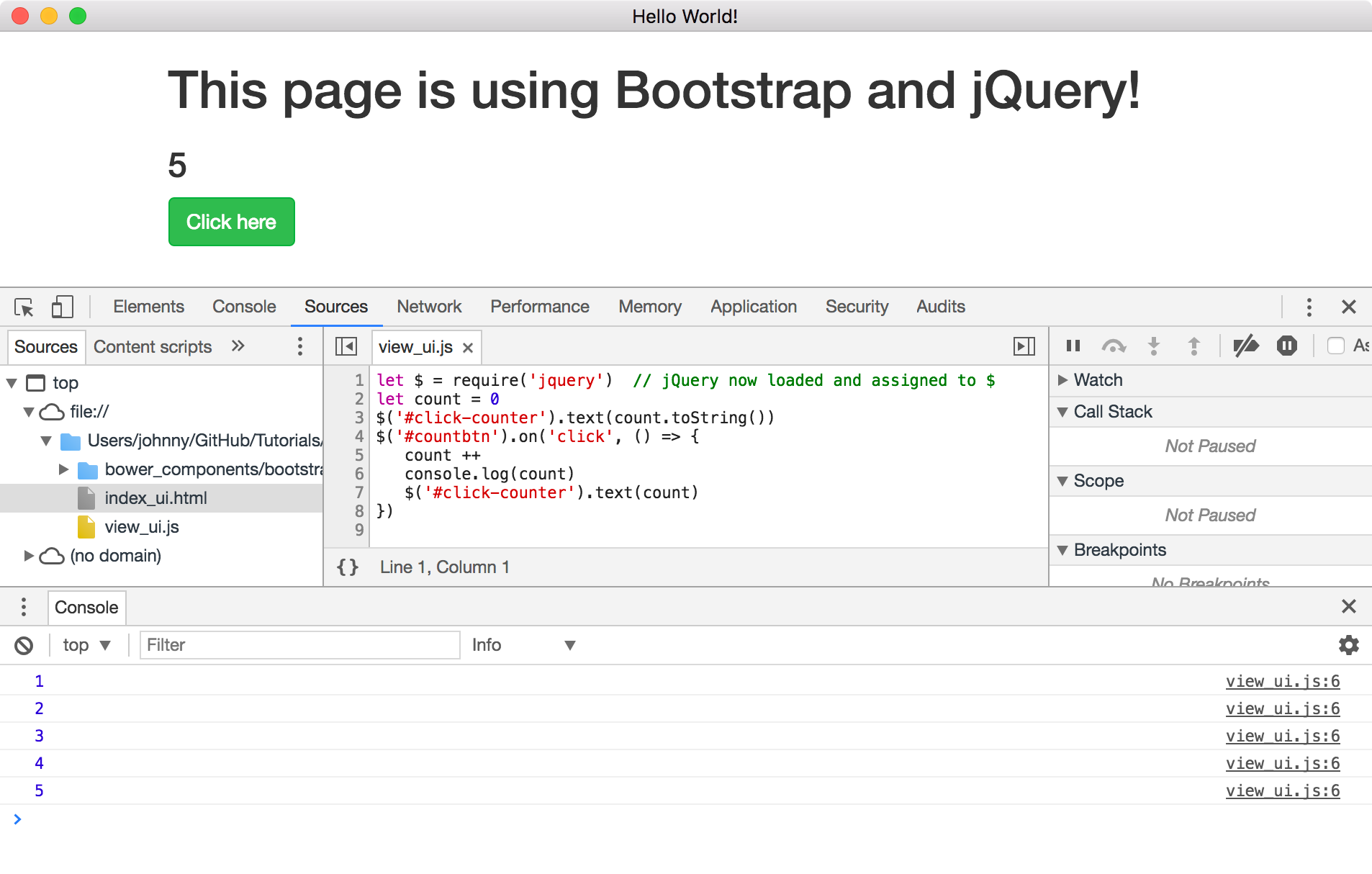Pretty print the source with braces icon
Viewport: 1372px width, 874px height.
348,567
